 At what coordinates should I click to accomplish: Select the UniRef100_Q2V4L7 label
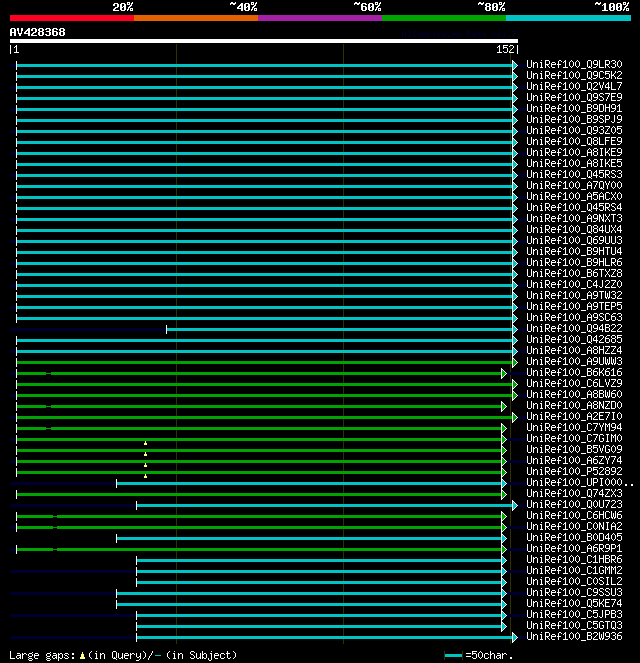[574, 87]
